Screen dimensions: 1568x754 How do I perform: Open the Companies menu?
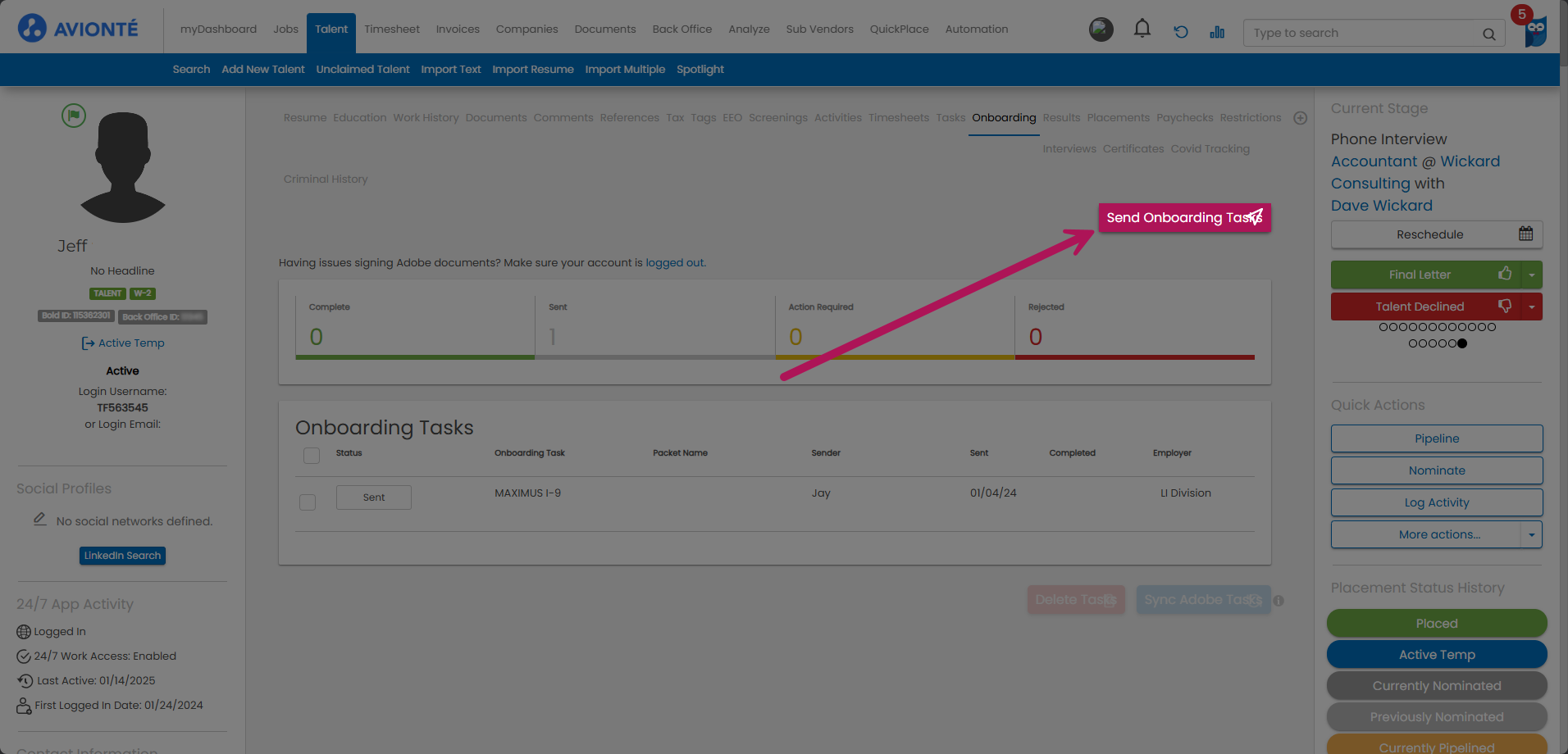point(526,30)
